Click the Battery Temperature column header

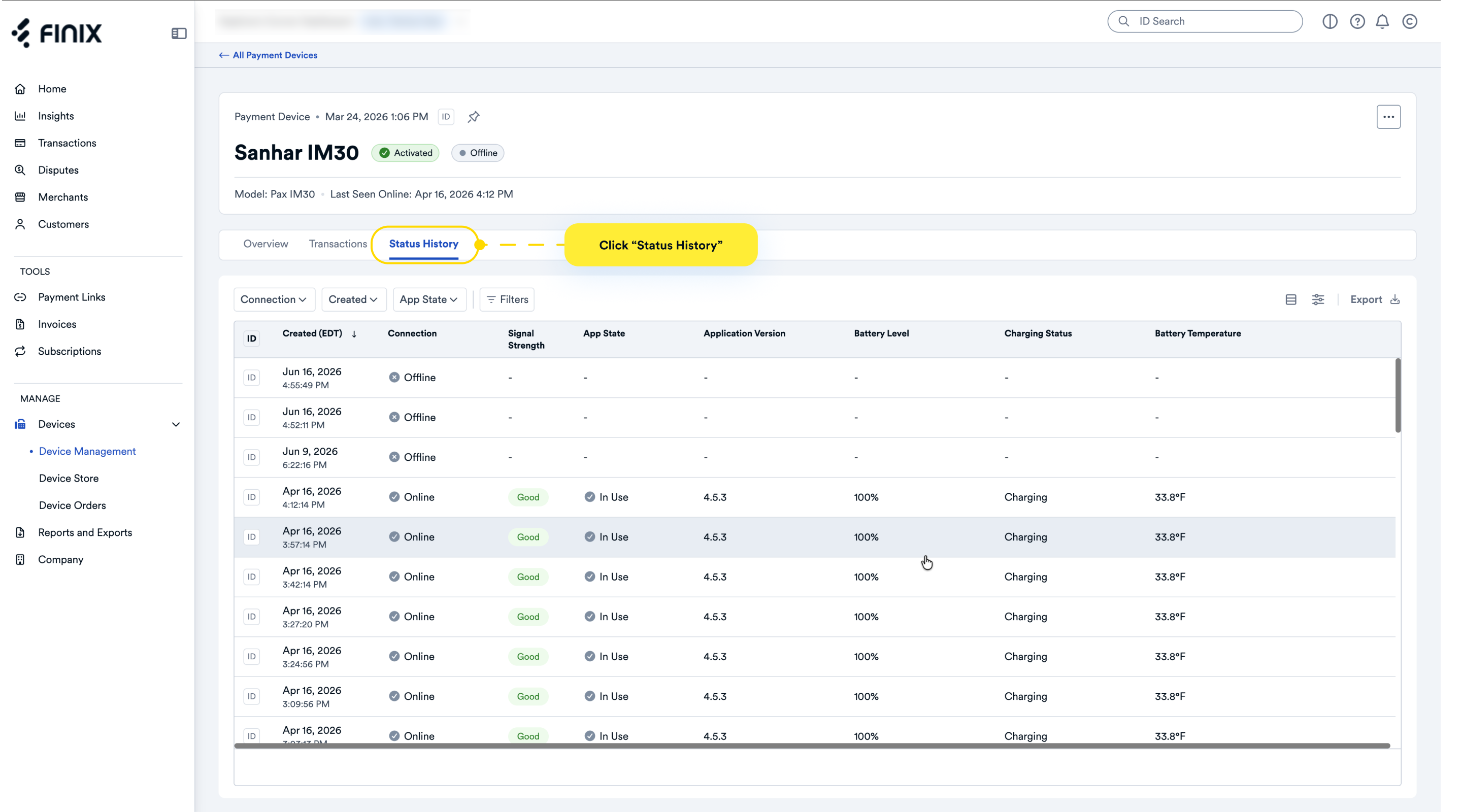[1198, 333]
